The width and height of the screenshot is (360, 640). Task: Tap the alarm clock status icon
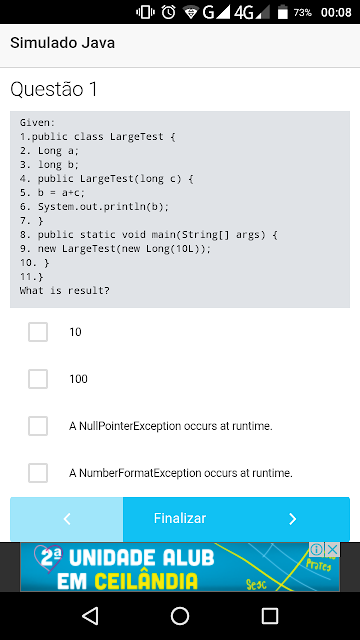point(168,12)
